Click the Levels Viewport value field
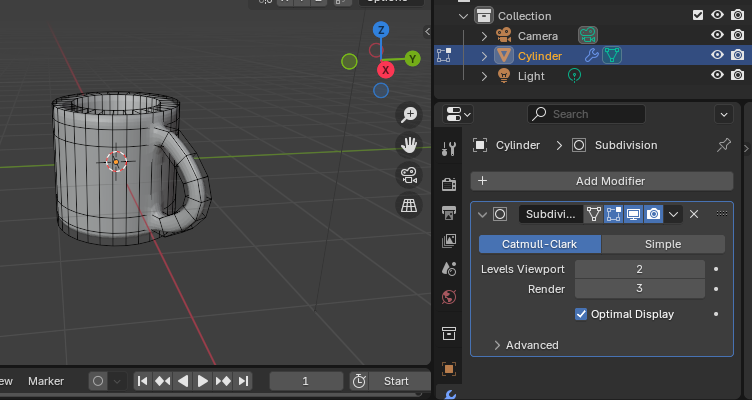This screenshot has width=752, height=400. coord(639,269)
